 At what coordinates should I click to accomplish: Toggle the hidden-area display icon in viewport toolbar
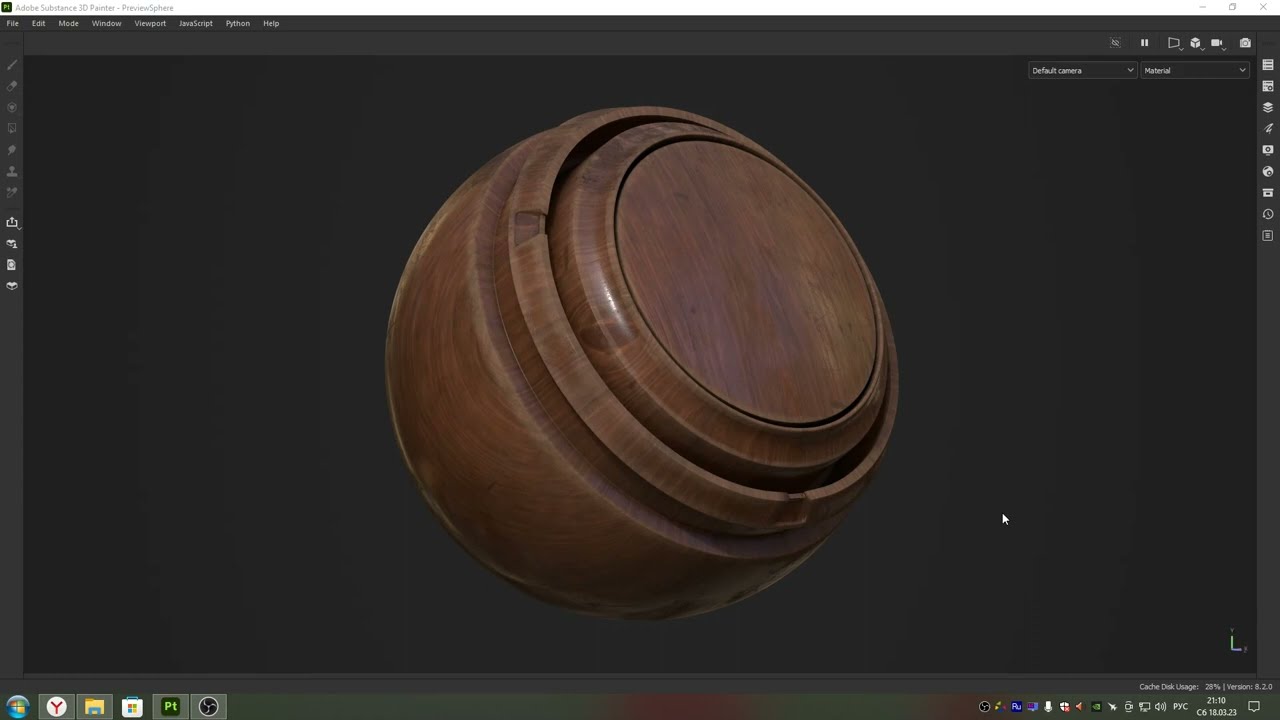coord(1116,43)
